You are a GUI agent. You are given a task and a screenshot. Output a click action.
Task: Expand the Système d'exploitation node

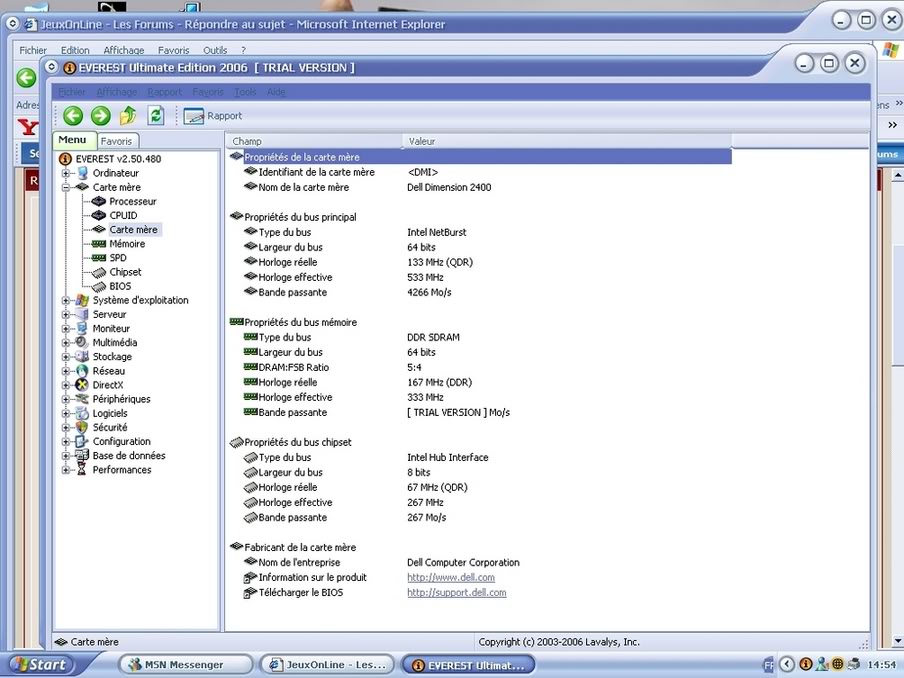66,300
